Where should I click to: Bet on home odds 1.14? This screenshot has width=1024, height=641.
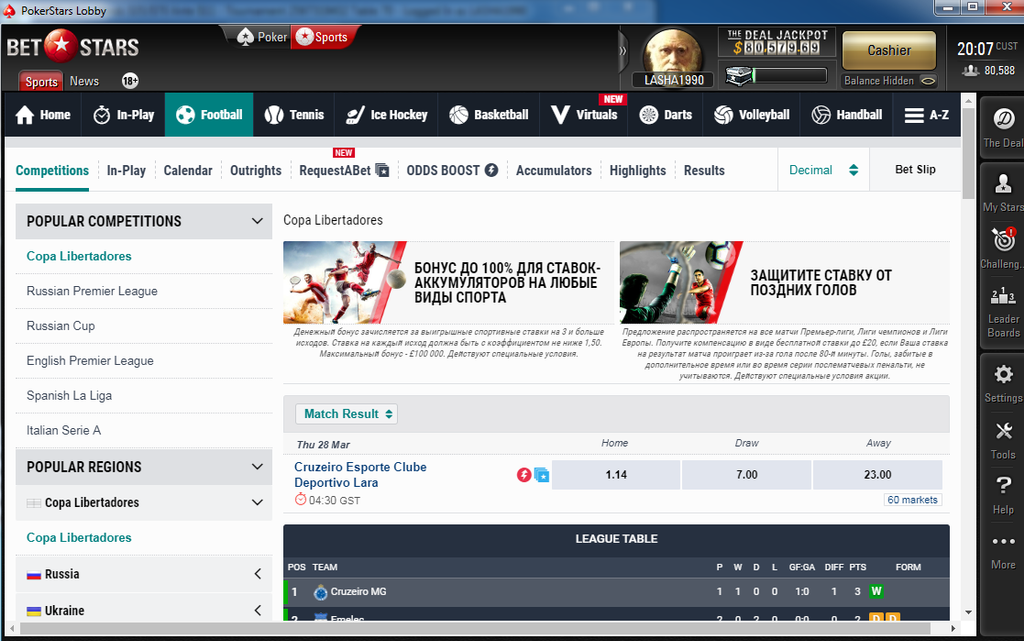616,475
